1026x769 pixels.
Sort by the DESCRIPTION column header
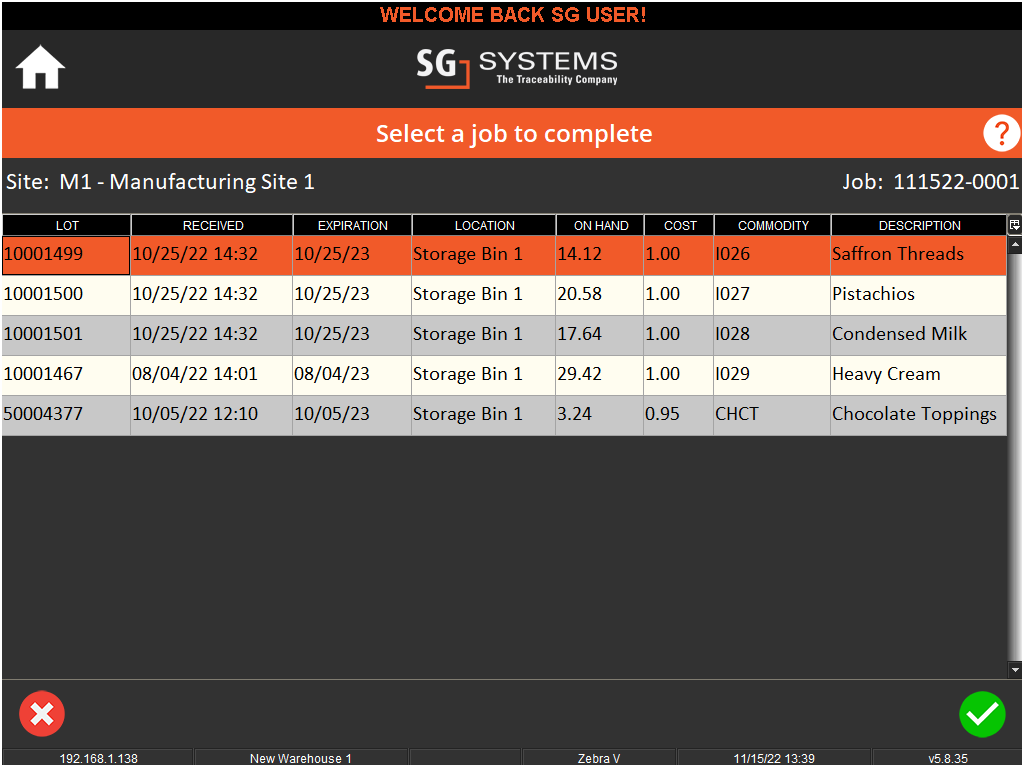click(x=919, y=225)
